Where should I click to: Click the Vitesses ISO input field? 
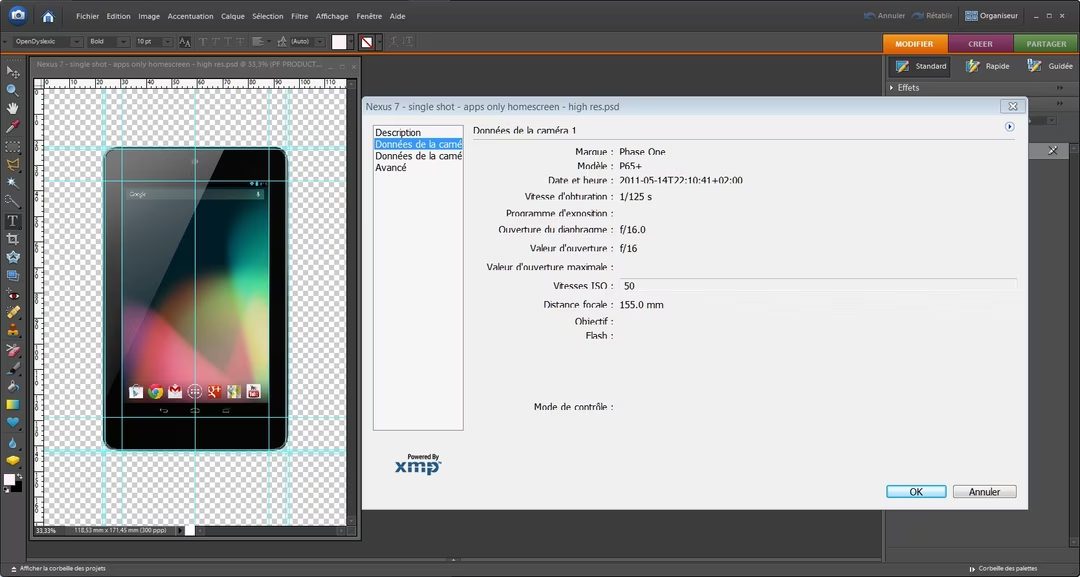tap(818, 285)
